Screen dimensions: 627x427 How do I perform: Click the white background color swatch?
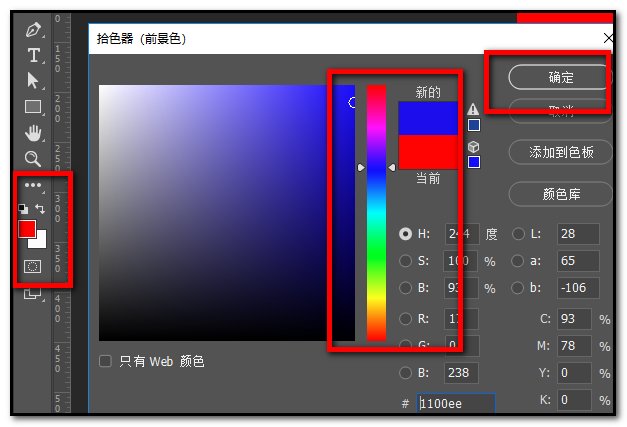pos(41,242)
